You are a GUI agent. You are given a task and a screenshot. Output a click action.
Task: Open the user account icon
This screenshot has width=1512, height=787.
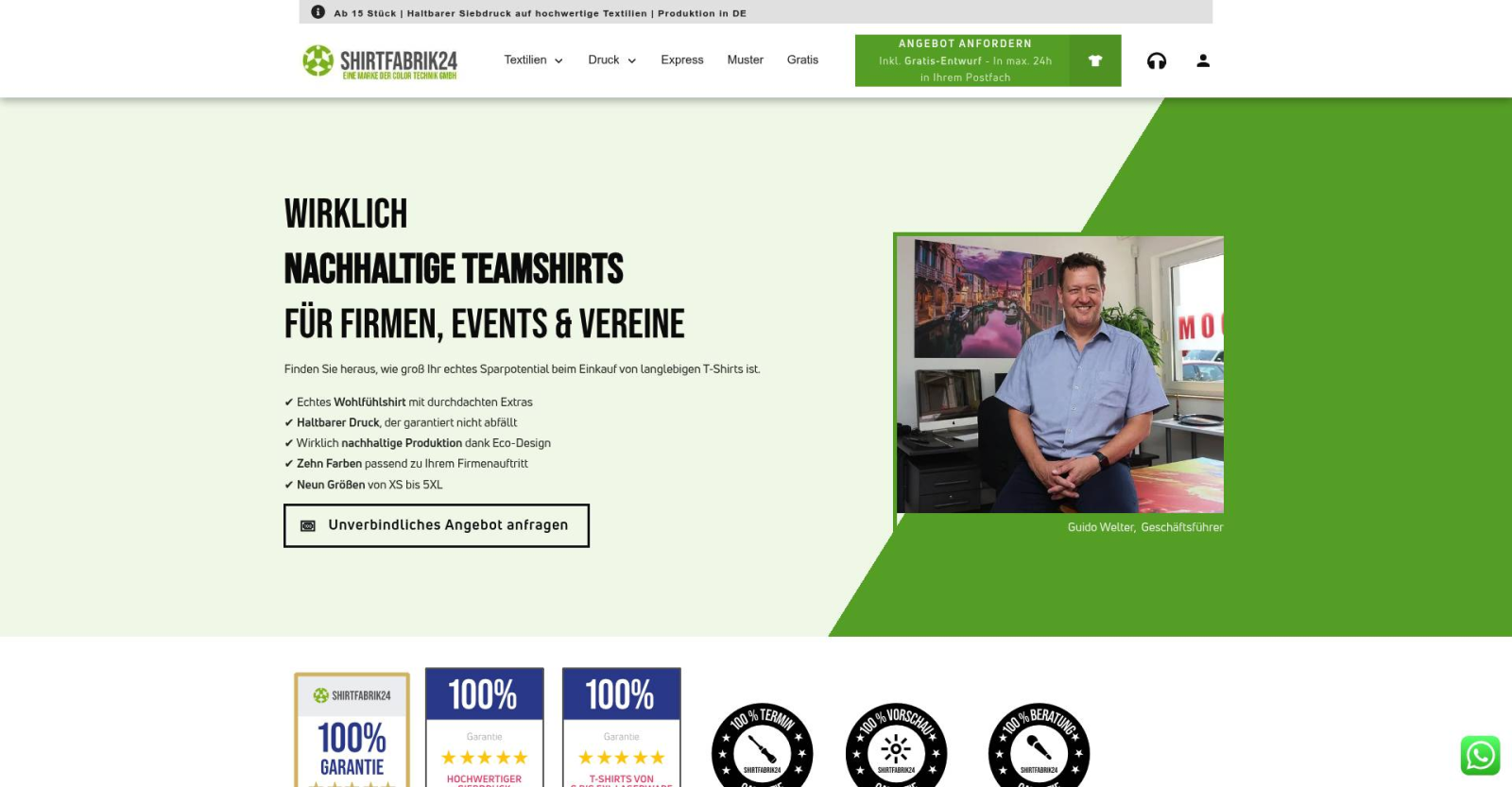point(1202,60)
